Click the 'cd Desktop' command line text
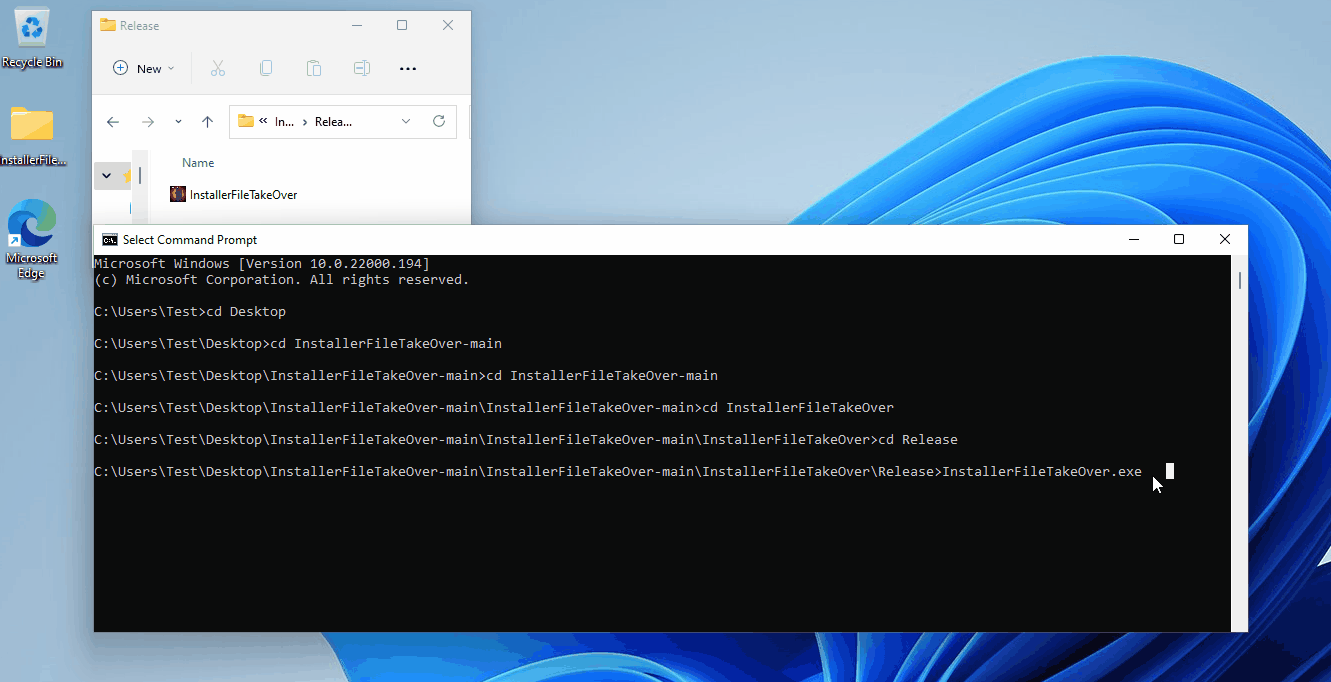This screenshot has height=682, width=1331. (246, 312)
